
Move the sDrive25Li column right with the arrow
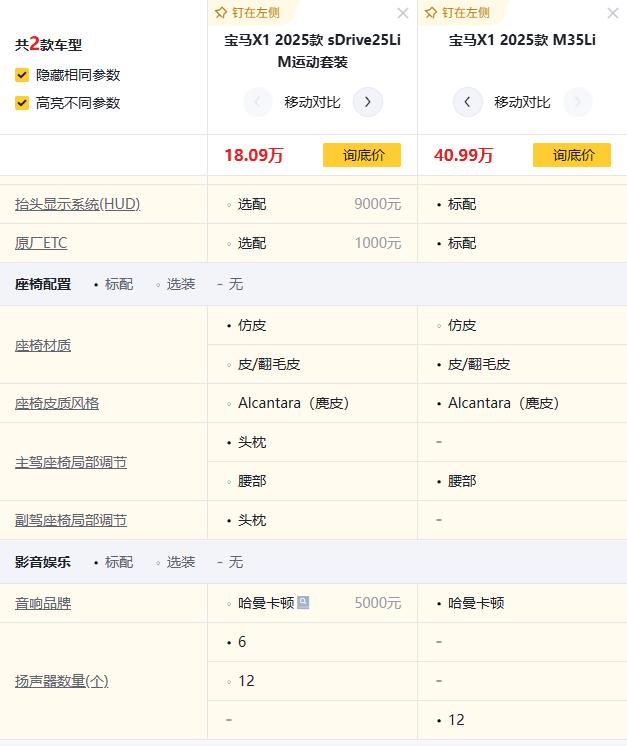(x=368, y=102)
